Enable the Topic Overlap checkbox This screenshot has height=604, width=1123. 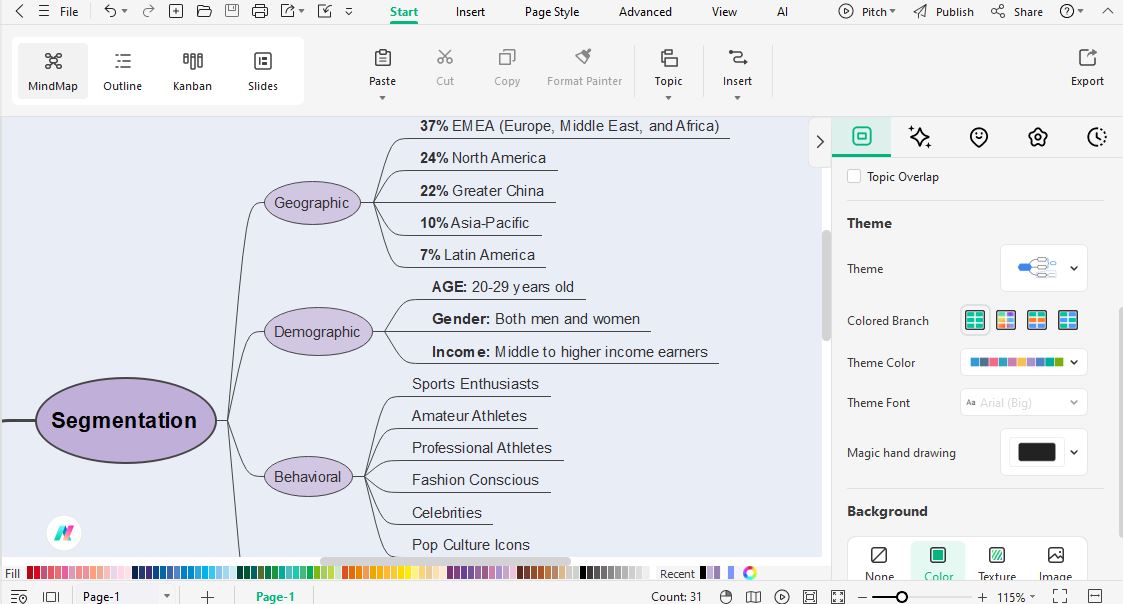pos(854,176)
